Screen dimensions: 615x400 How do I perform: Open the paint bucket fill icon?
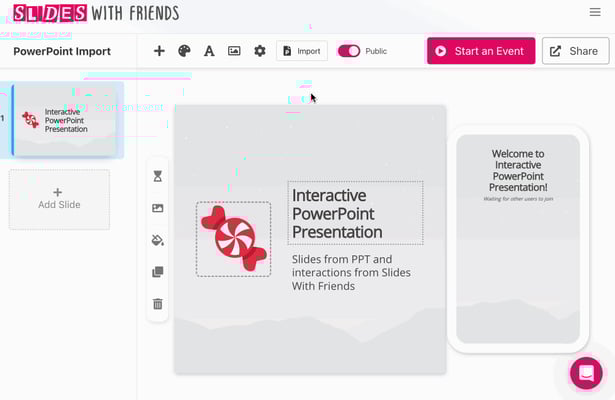pos(158,240)
